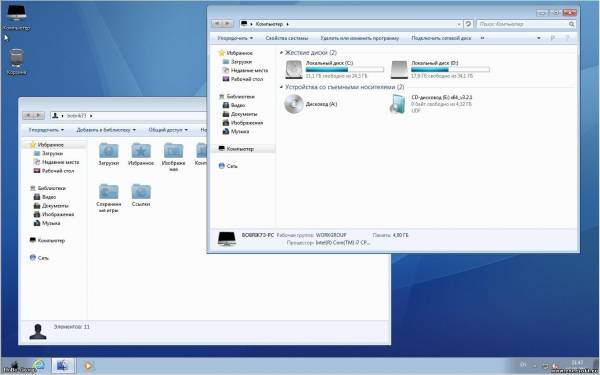The width and height of the screenshot is (600, 375).
Task: Open Локальный диск (D:) drive icon
Action: [399, 70]
